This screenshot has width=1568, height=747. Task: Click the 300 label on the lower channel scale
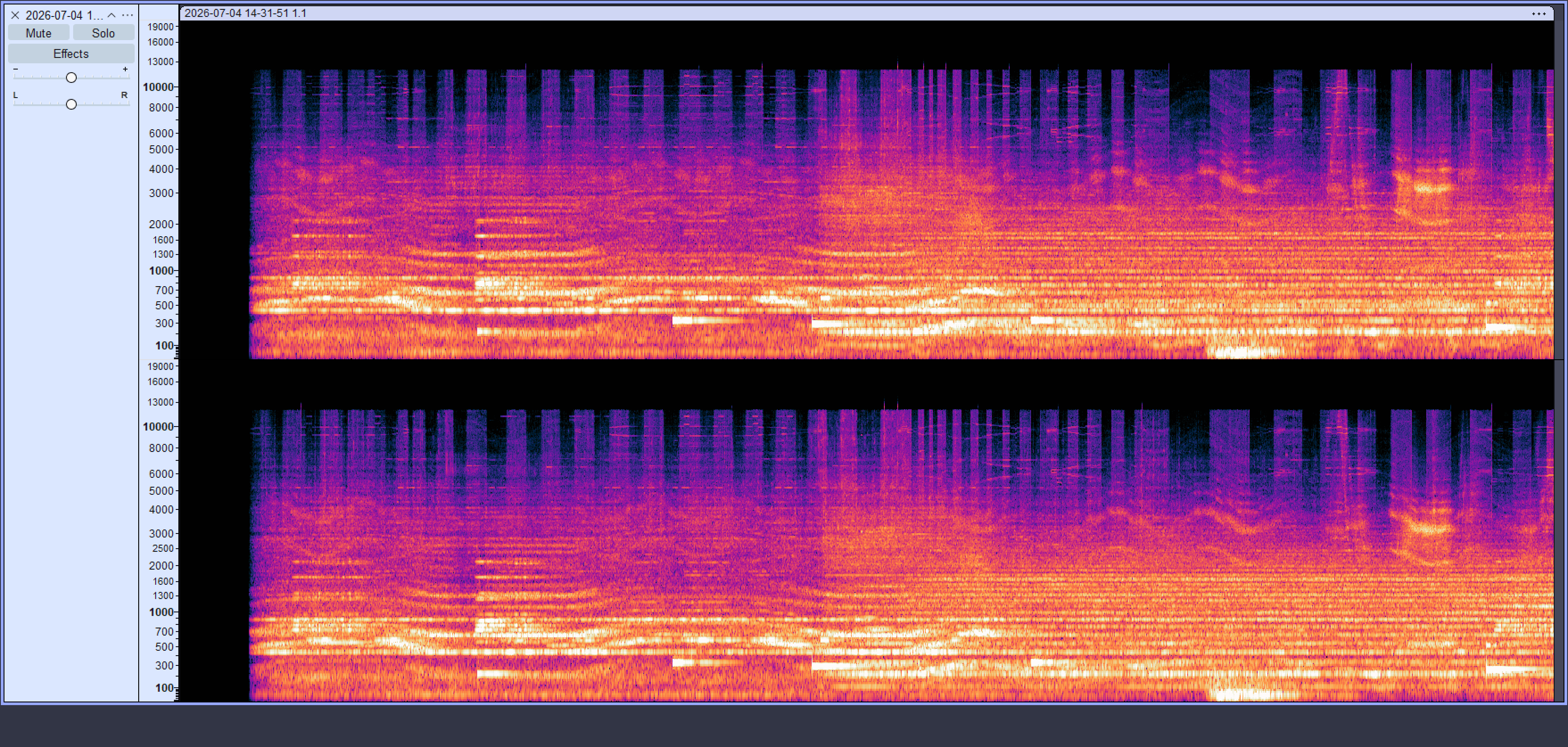[x=165, y=665]
